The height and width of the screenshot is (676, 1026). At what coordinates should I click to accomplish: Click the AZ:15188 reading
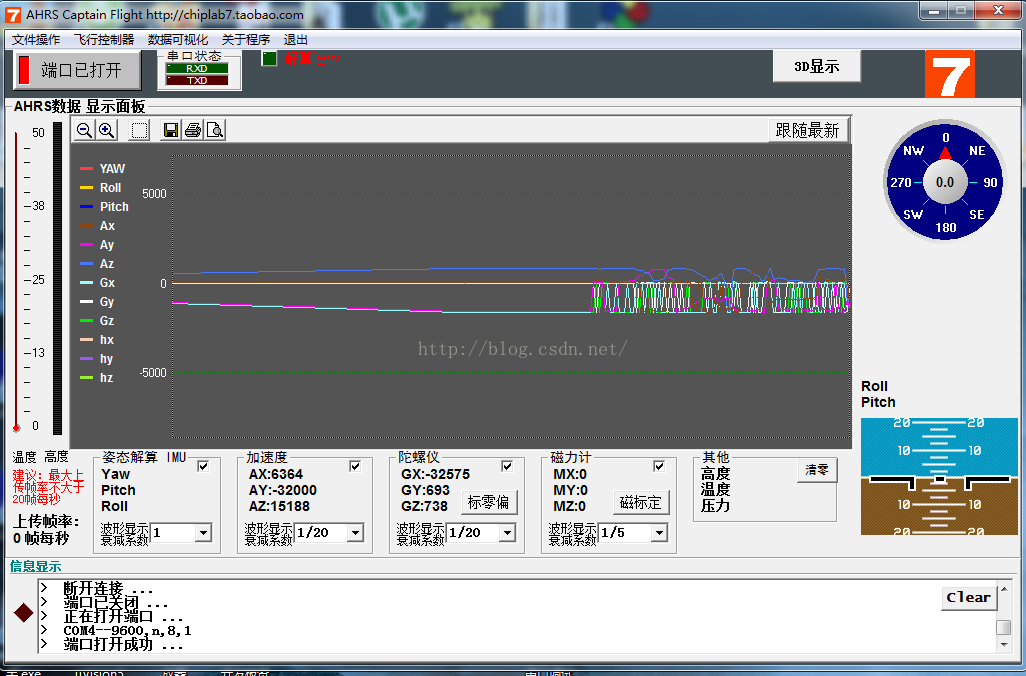(x=279, y=506)
